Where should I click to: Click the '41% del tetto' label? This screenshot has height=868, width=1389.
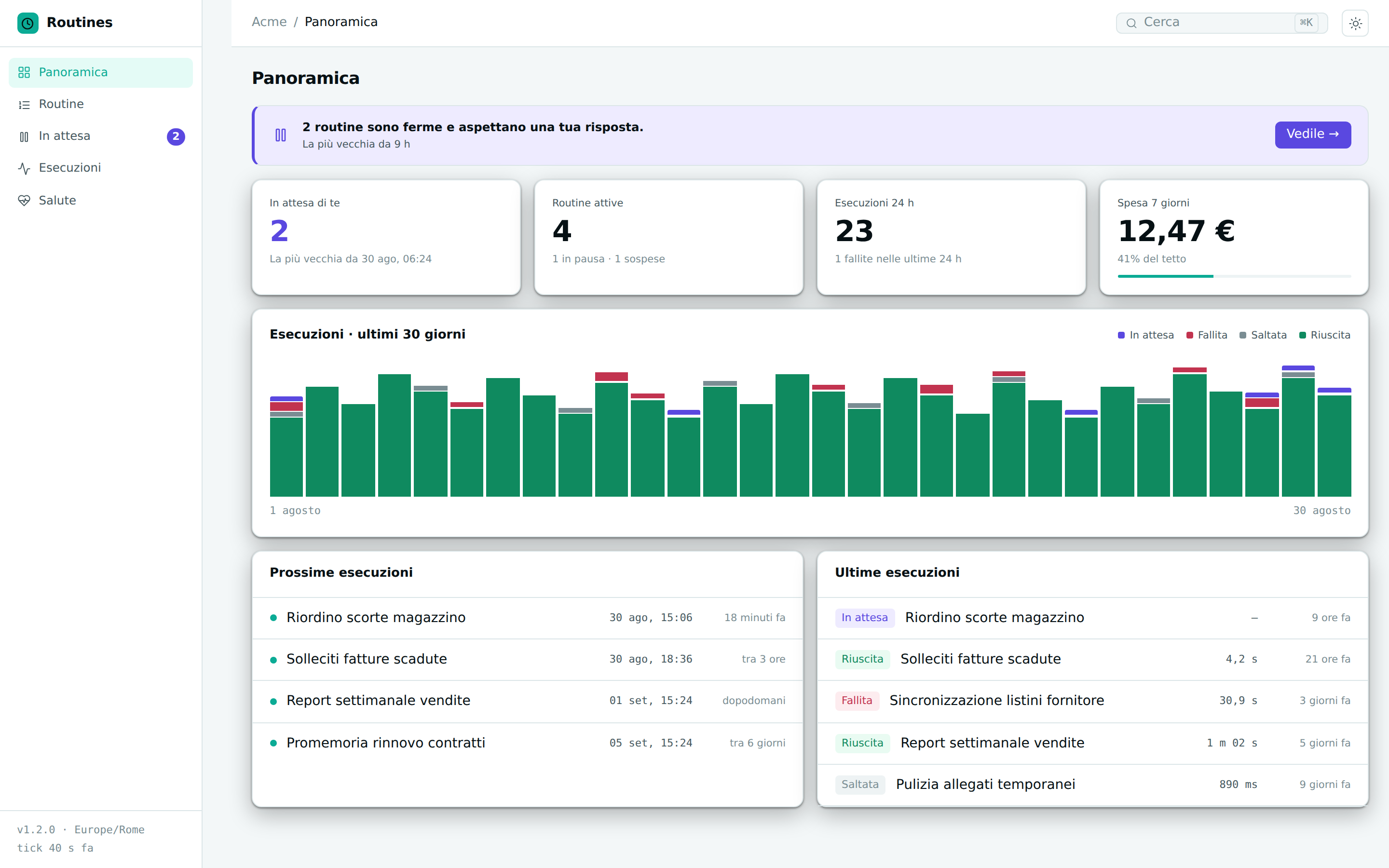coord(1151,259)
